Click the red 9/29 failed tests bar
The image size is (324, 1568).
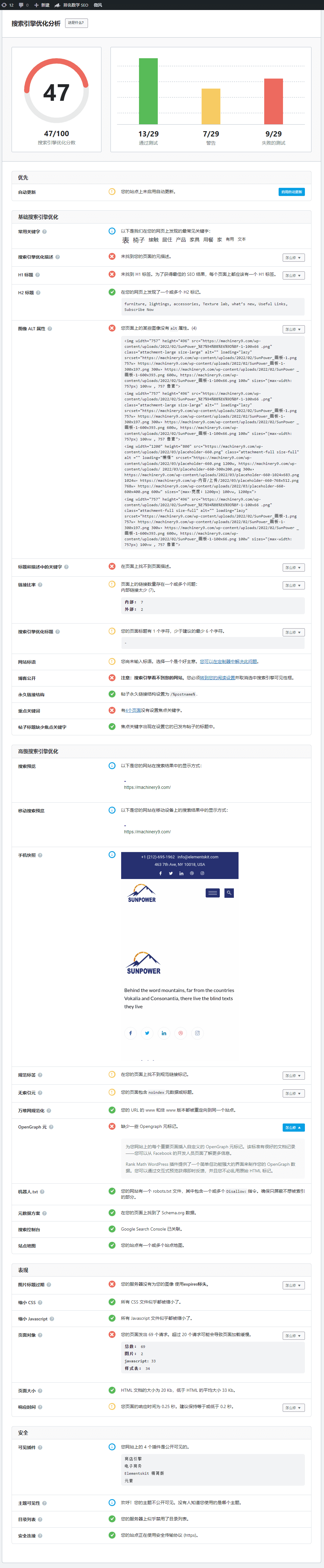[x=274, y=101]
